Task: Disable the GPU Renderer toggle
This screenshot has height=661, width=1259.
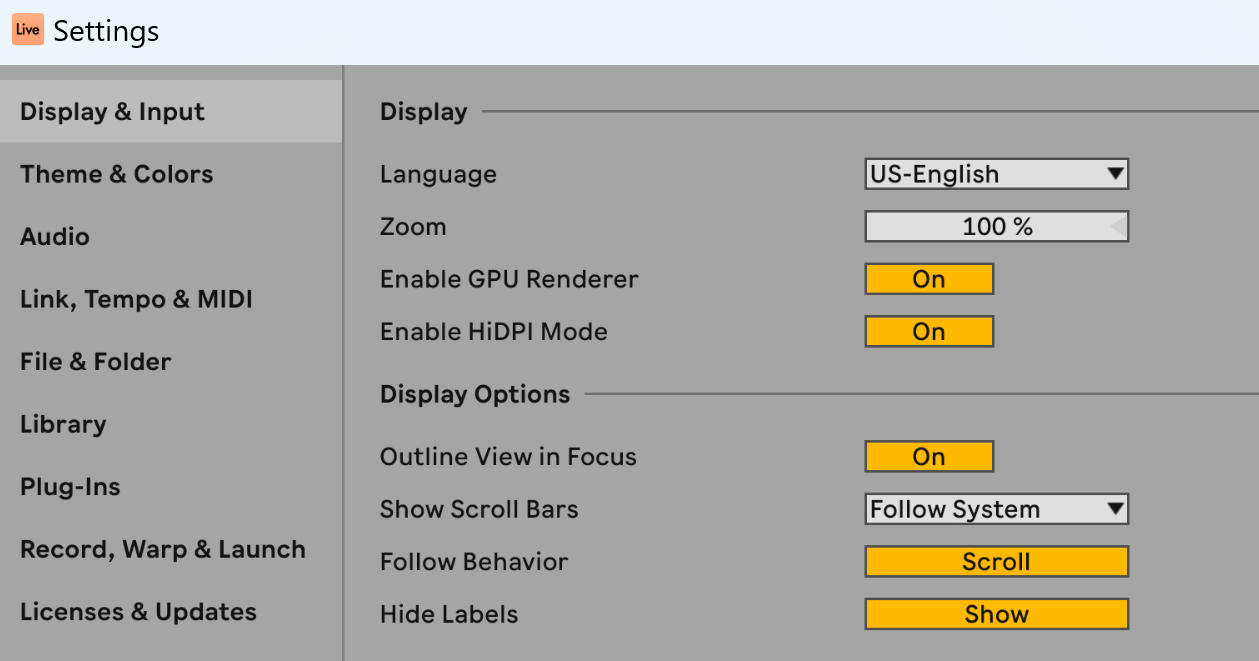Action: (928, 279)
